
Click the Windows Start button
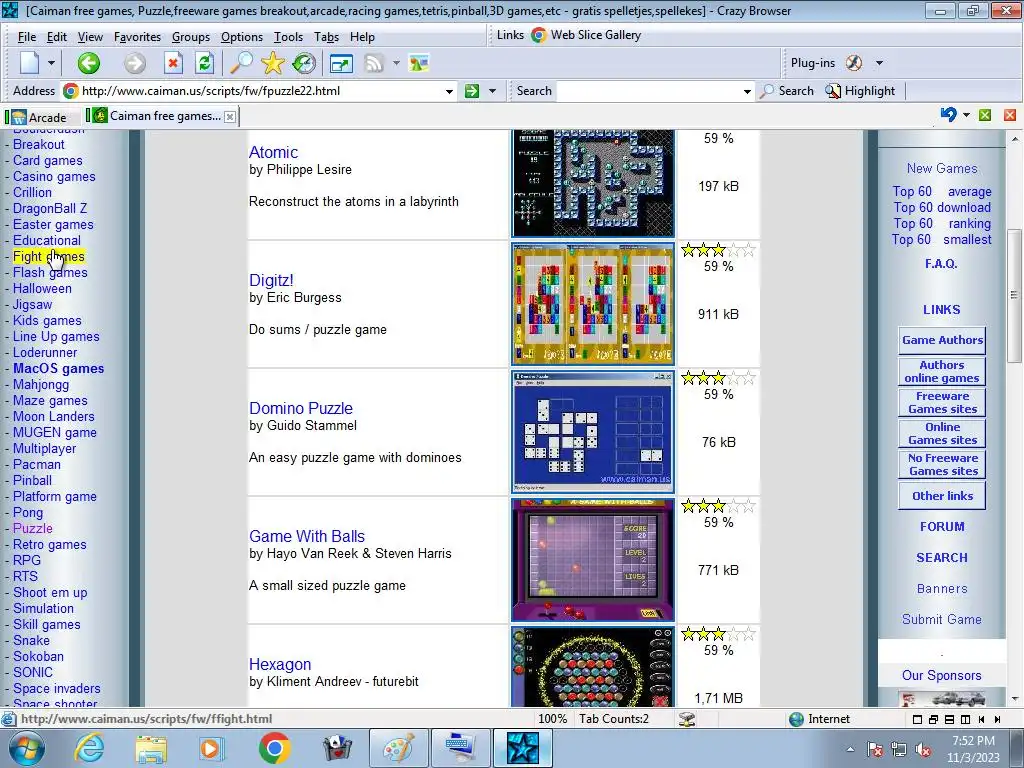tap(26, 748)
